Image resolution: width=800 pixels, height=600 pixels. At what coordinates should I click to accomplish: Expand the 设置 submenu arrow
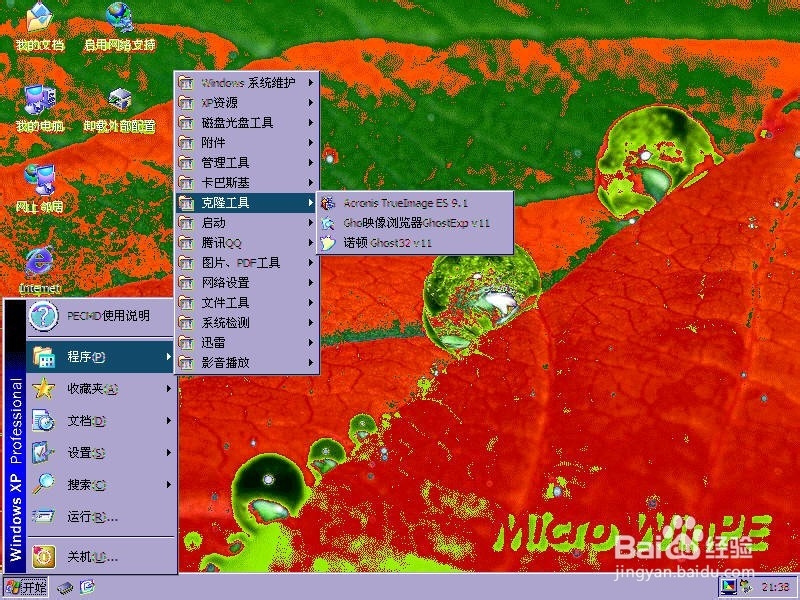tap(168, 453)
